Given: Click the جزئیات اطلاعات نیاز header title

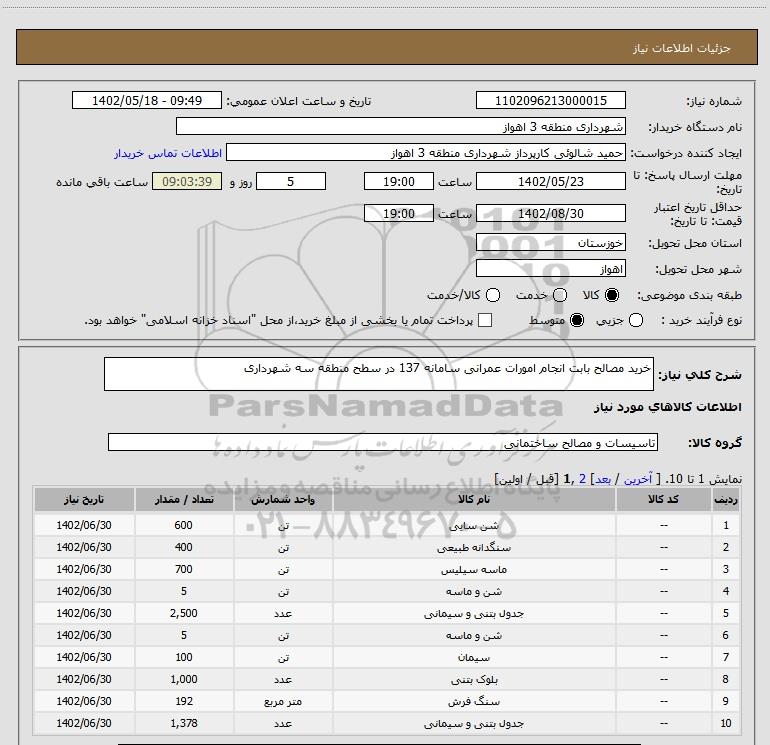Looking at the screenshot, I should (682, 48).
